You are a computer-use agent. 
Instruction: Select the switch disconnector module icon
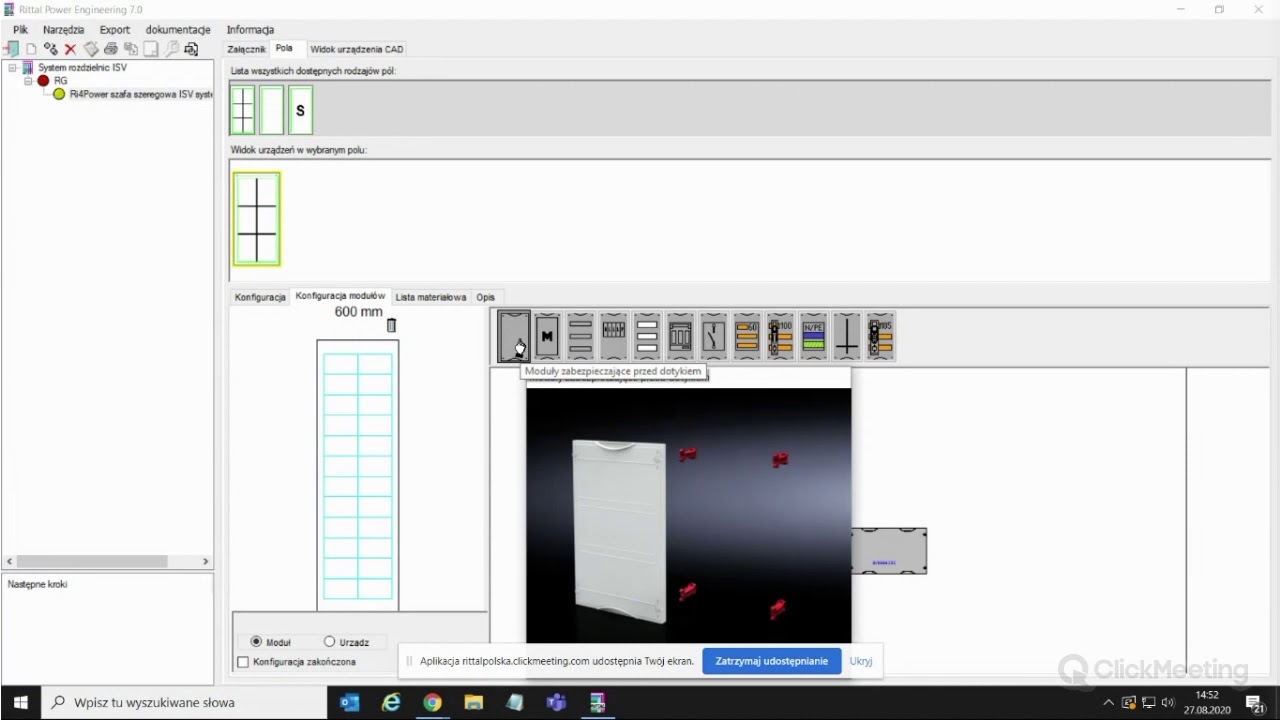713,336
